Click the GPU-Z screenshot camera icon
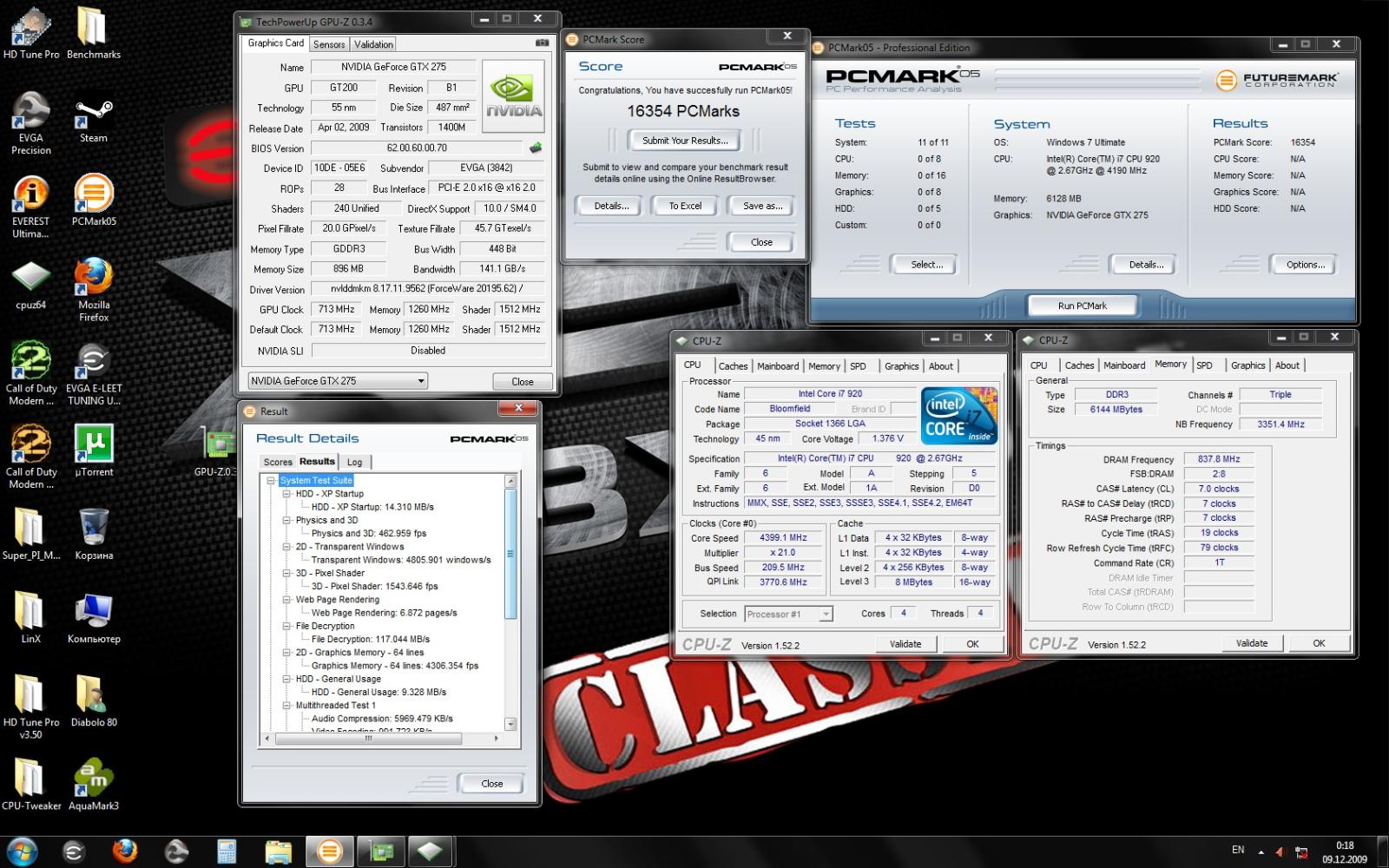Screen dimensions: 1389x868 click(542, 43)
